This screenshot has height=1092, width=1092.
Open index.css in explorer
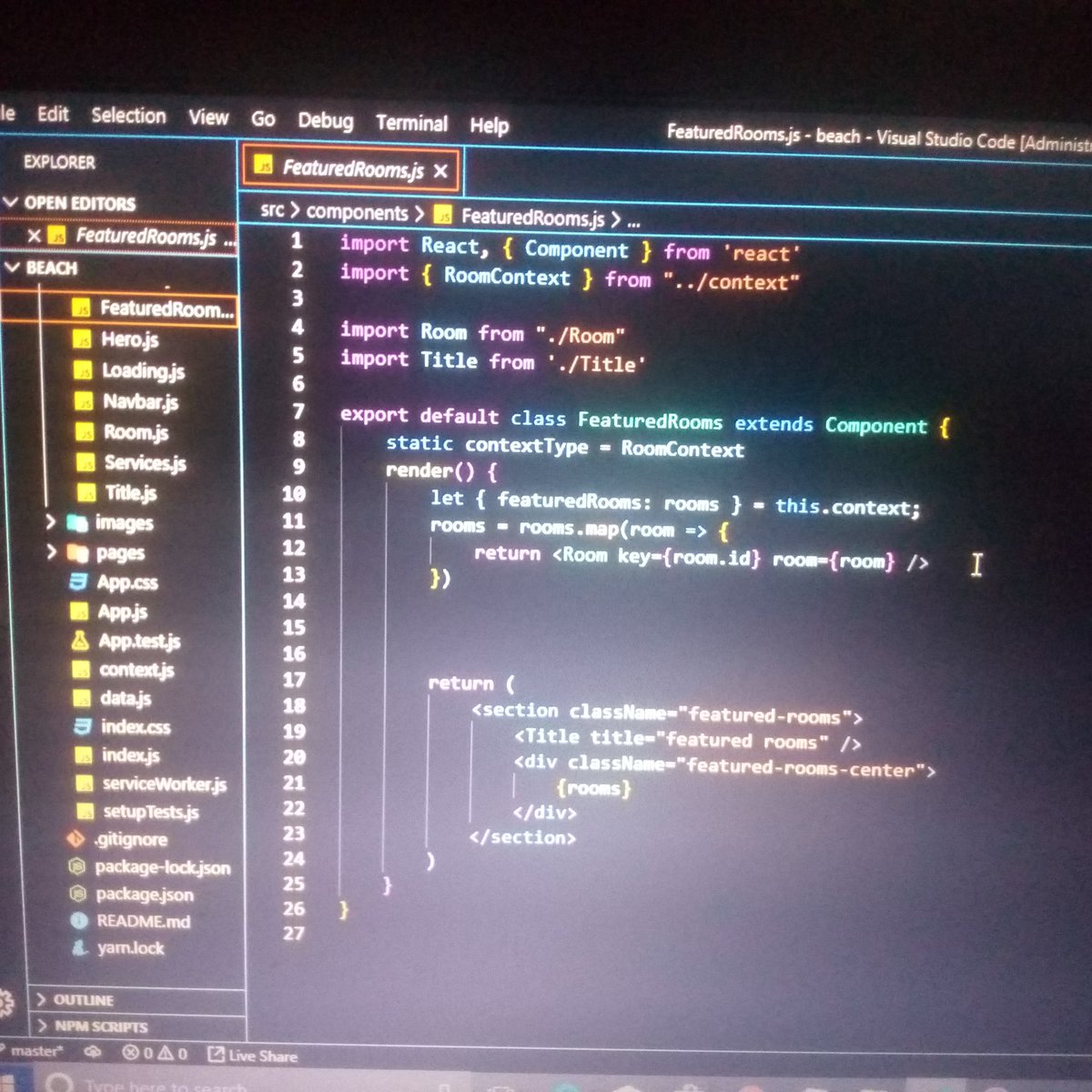[x=136, y=726]
